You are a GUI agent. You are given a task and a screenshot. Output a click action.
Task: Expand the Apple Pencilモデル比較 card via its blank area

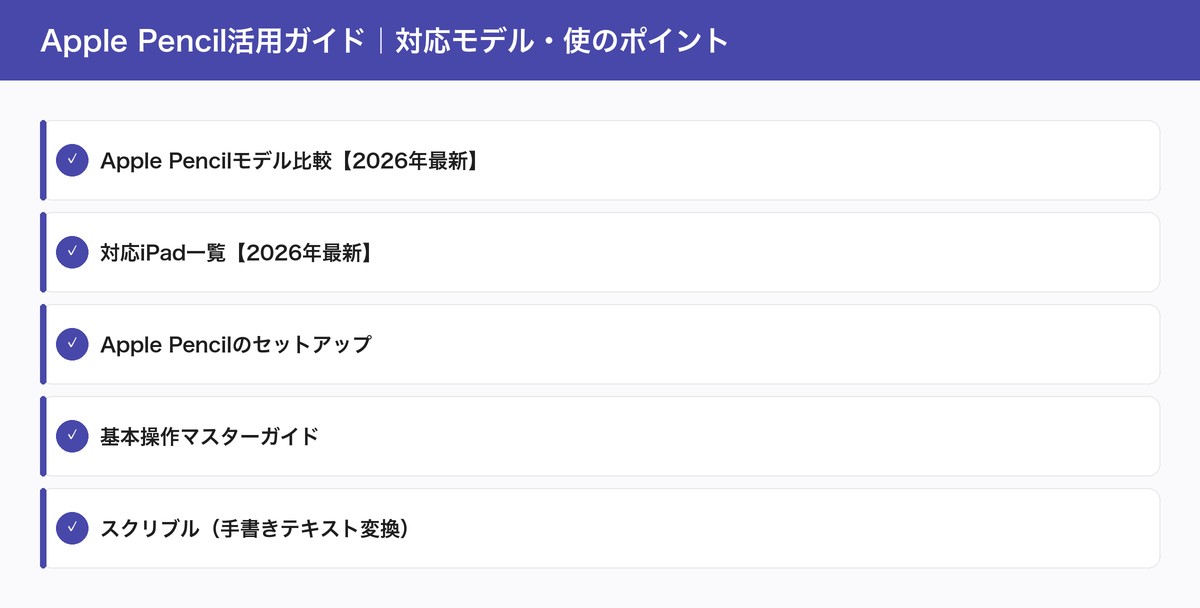[800, 160]
